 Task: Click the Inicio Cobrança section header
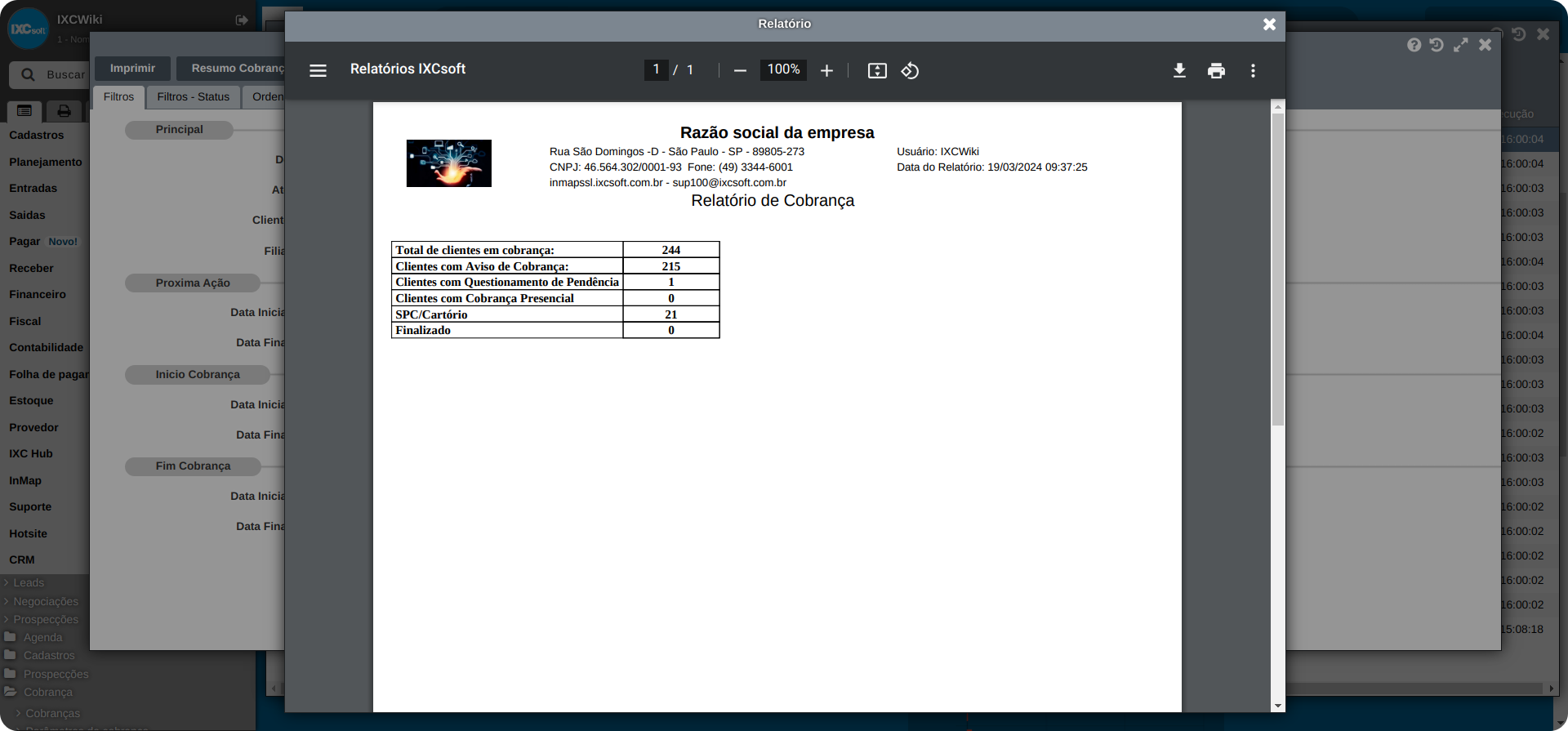198,375
